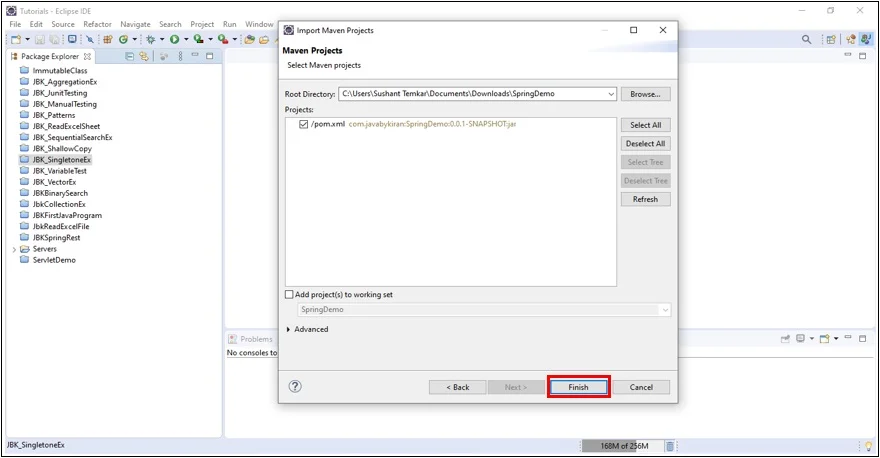880x458 pixels.
Task: Expand the Advanced section
Action: click(x=288, y=329)
